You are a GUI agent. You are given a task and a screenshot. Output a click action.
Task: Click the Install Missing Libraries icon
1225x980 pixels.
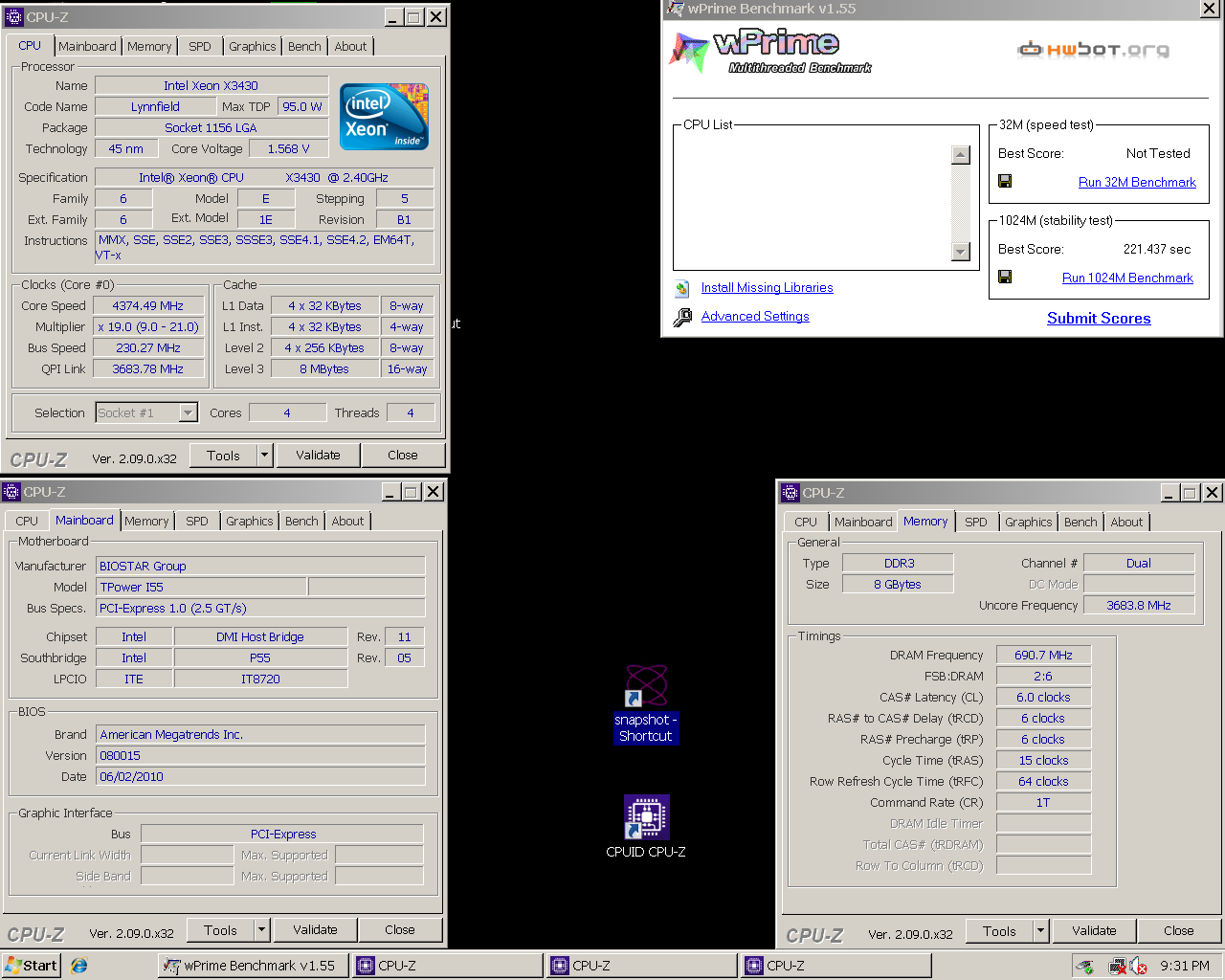click(x=682, y=288)
